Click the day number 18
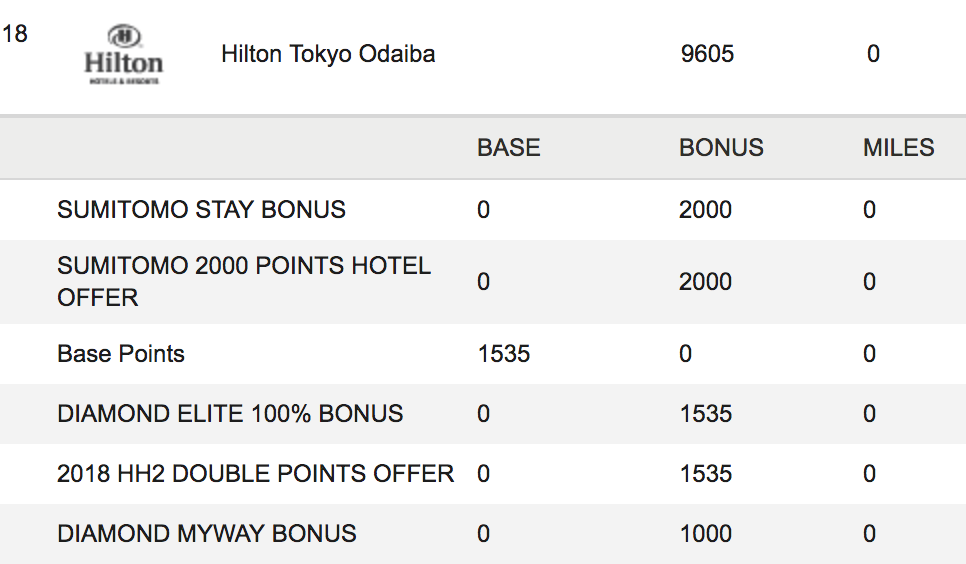 click(15, 33)
